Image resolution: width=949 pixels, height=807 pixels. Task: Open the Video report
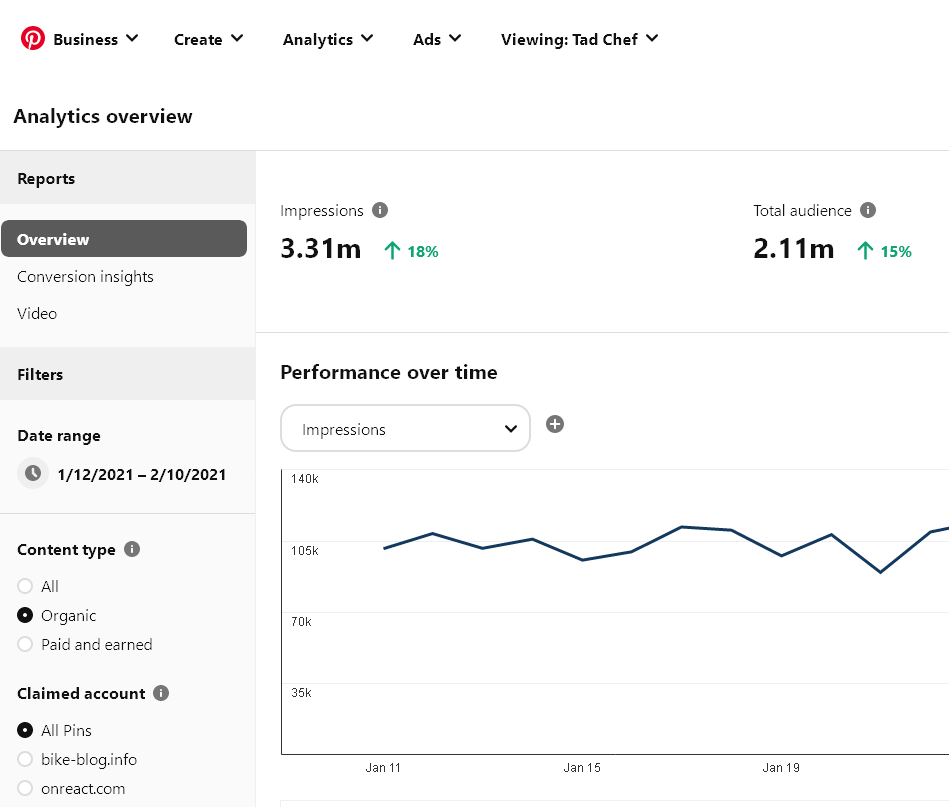tap(37, 314)
